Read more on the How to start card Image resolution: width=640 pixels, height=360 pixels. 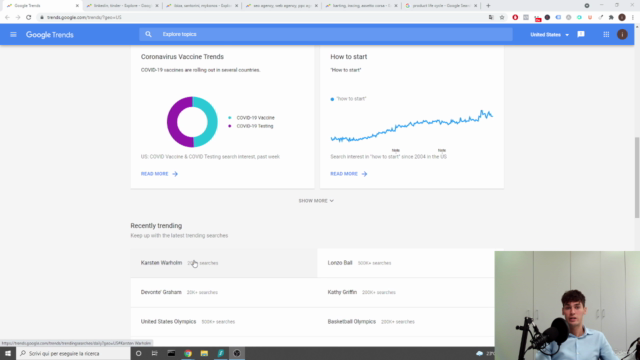click(349, 174)
